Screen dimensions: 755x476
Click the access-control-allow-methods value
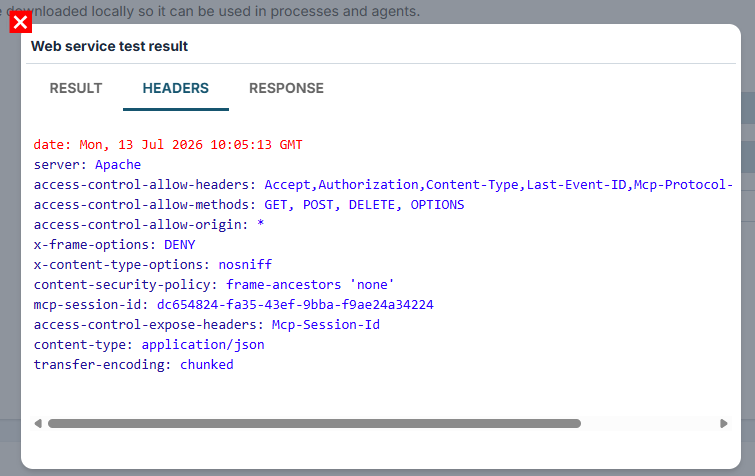(x=364, y=205)
